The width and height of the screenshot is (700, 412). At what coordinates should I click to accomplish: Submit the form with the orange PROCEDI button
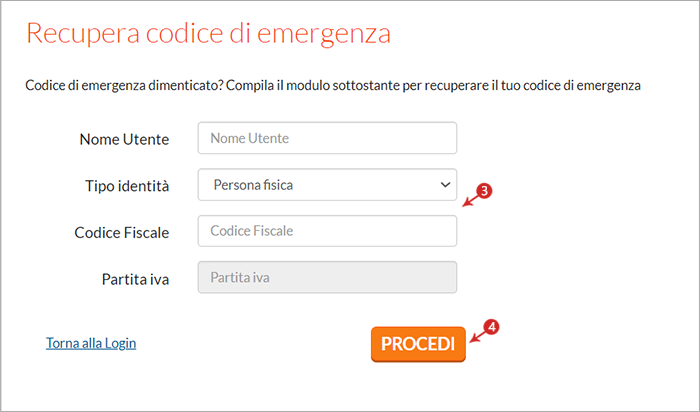[418, 344]
